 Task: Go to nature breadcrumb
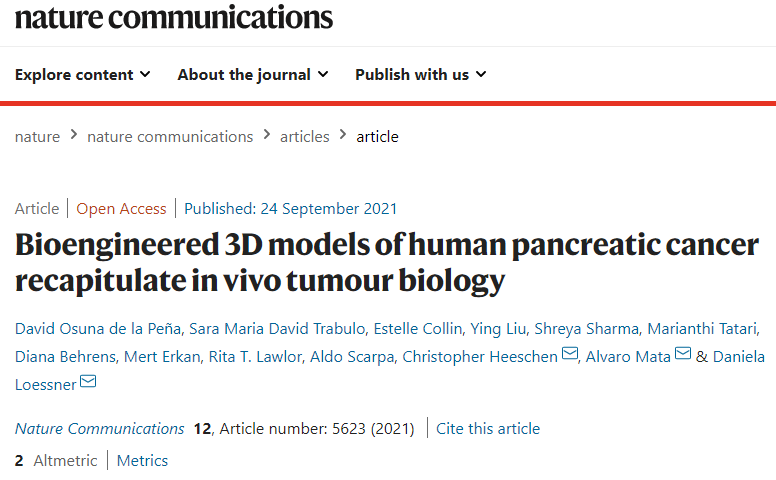[37, 137]
